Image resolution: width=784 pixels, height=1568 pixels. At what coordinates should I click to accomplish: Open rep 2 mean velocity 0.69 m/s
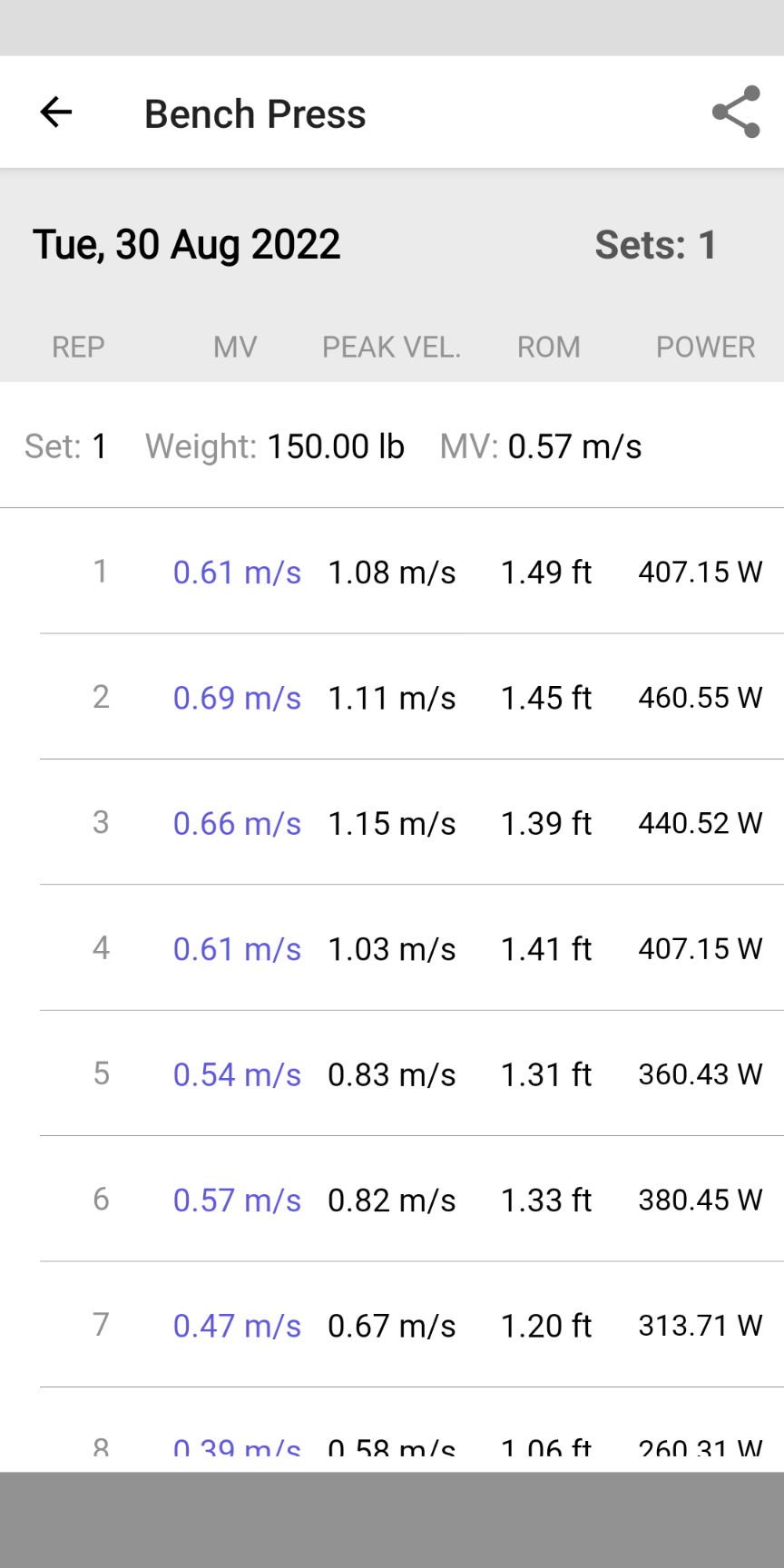click(x=237, y=698)
